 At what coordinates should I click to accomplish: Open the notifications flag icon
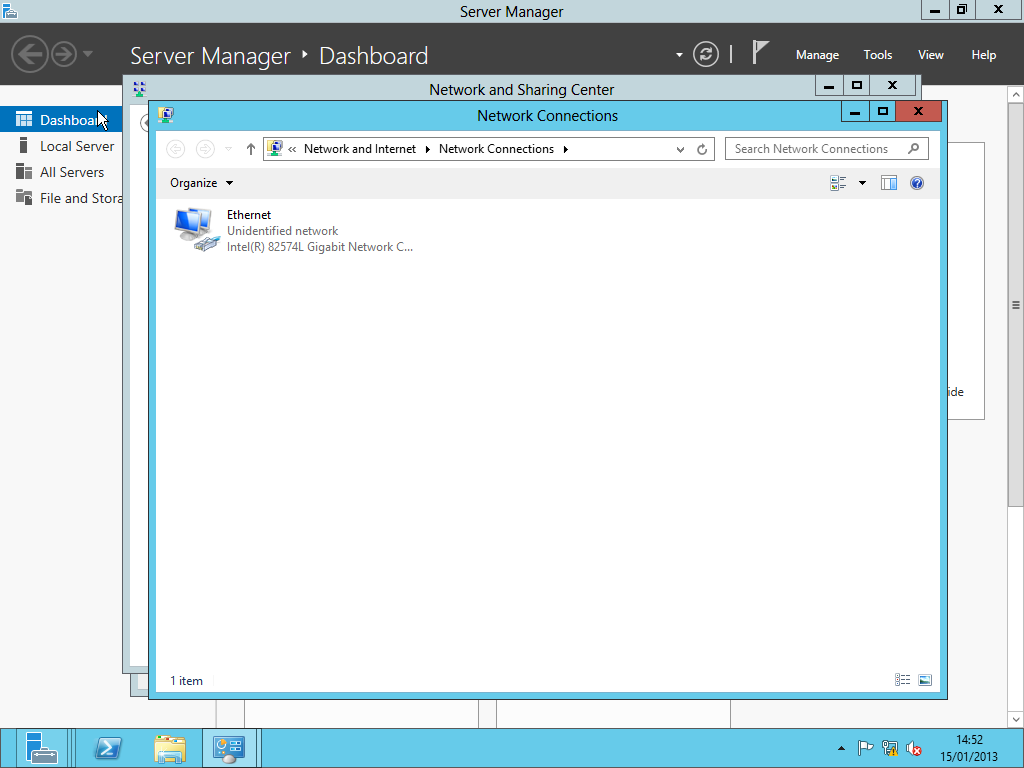761,52
